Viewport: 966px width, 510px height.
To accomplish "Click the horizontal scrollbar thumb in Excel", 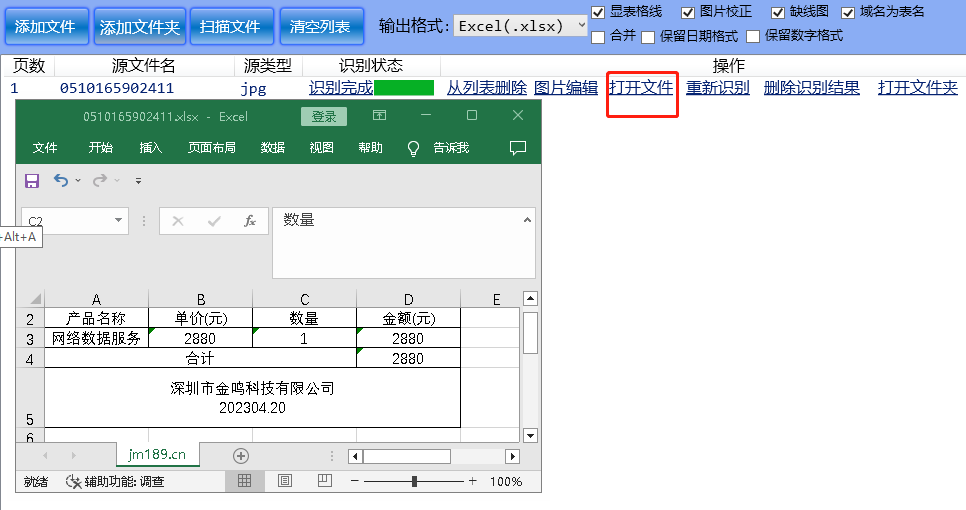I will click(407, 456).
